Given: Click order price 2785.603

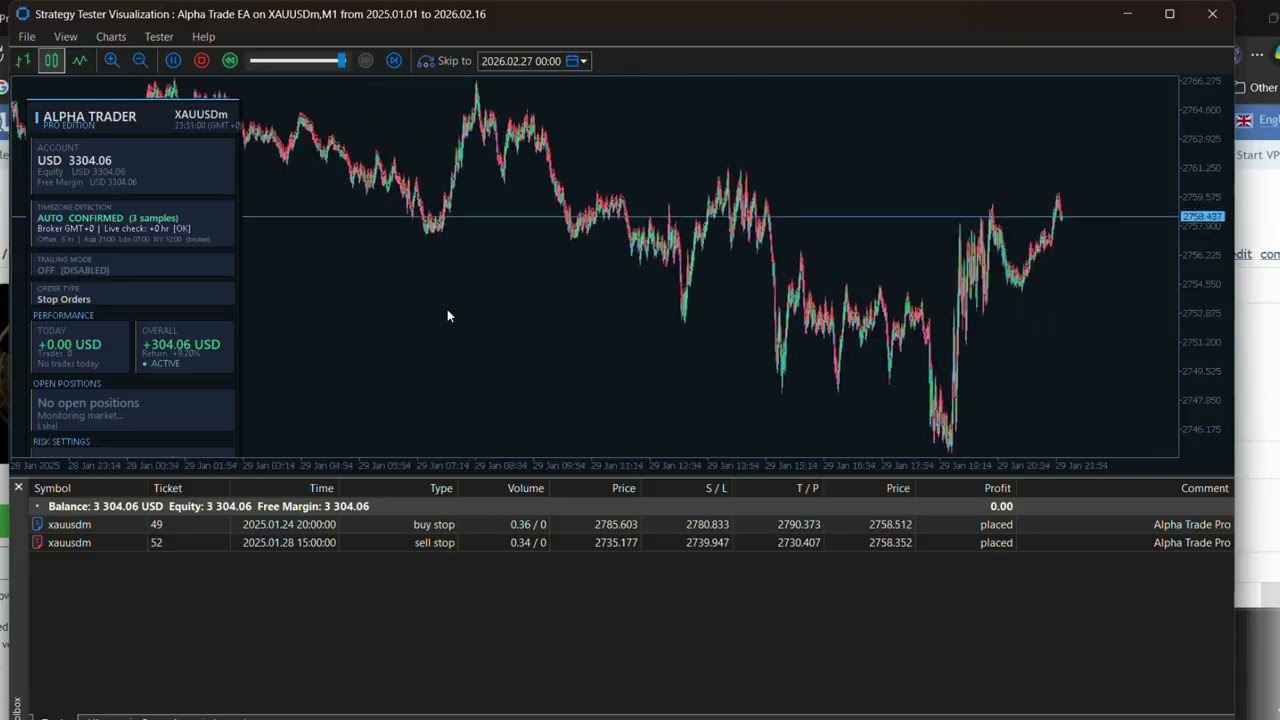Looking at the screenshot, I should click(x=615, y=524).
